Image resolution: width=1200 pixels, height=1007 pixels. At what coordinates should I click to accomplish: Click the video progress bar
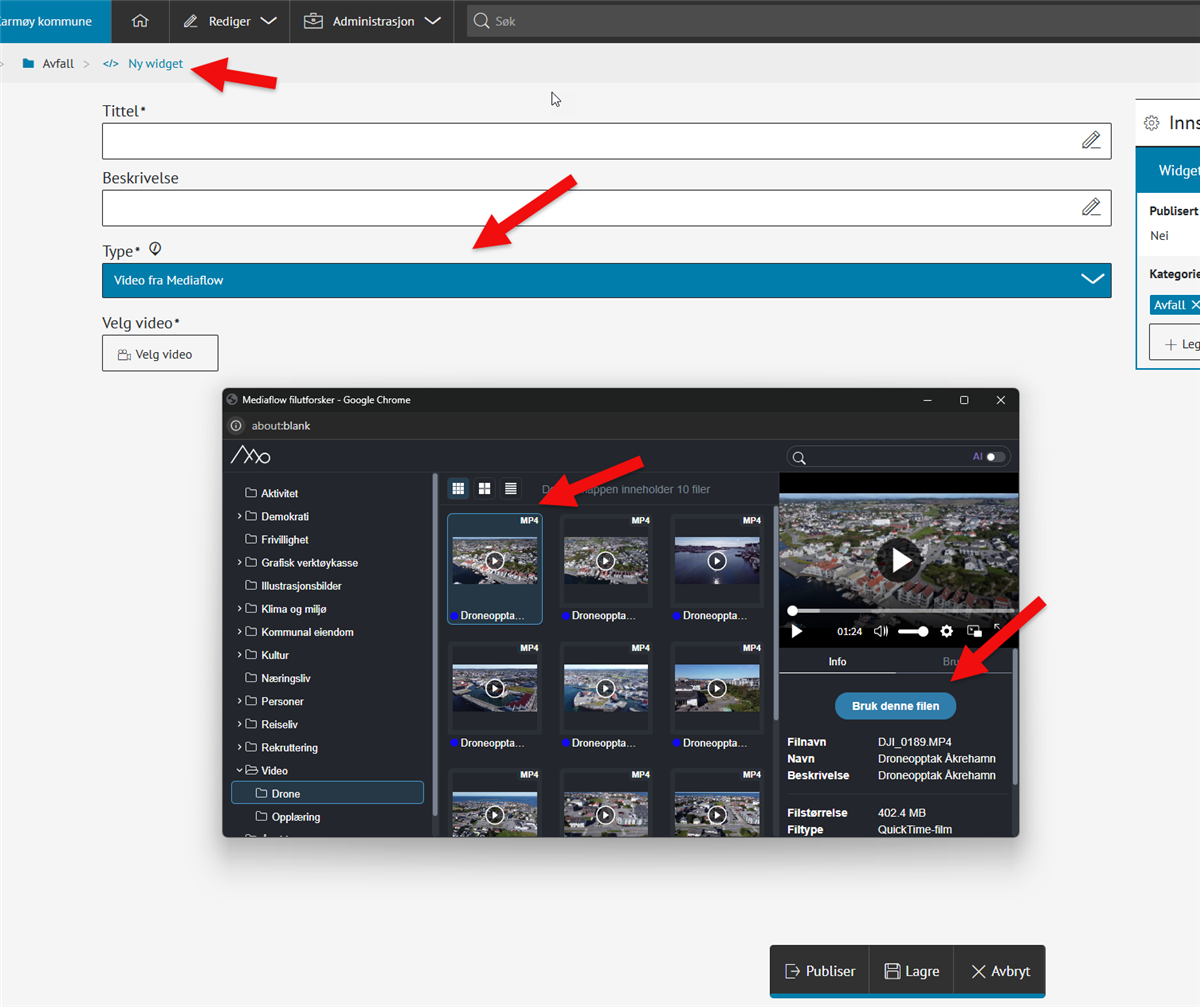click(900, 610)
